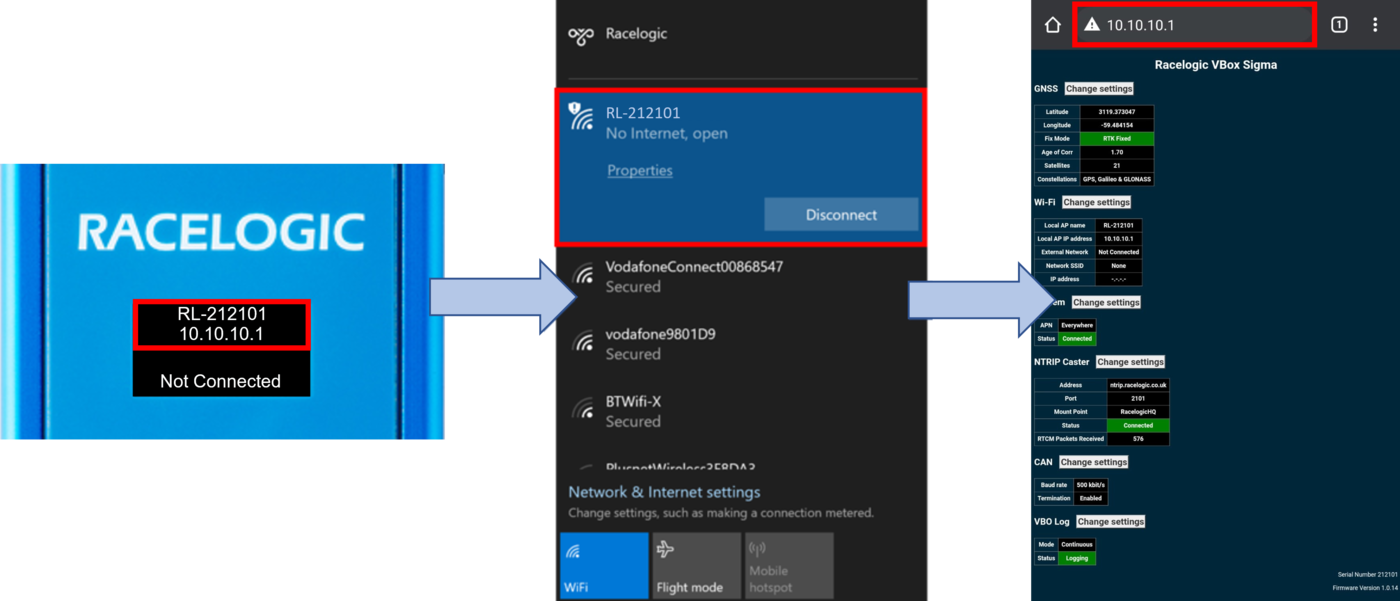The image size is (1400, 601).
Task: Click the Racelogic label atop the network list
Action: point(636,34)
